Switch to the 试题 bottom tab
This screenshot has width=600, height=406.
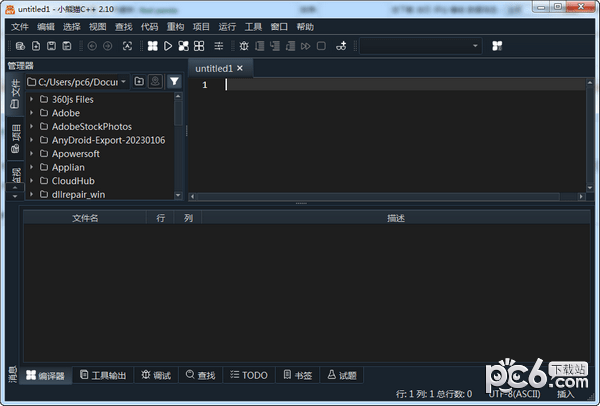342,375
